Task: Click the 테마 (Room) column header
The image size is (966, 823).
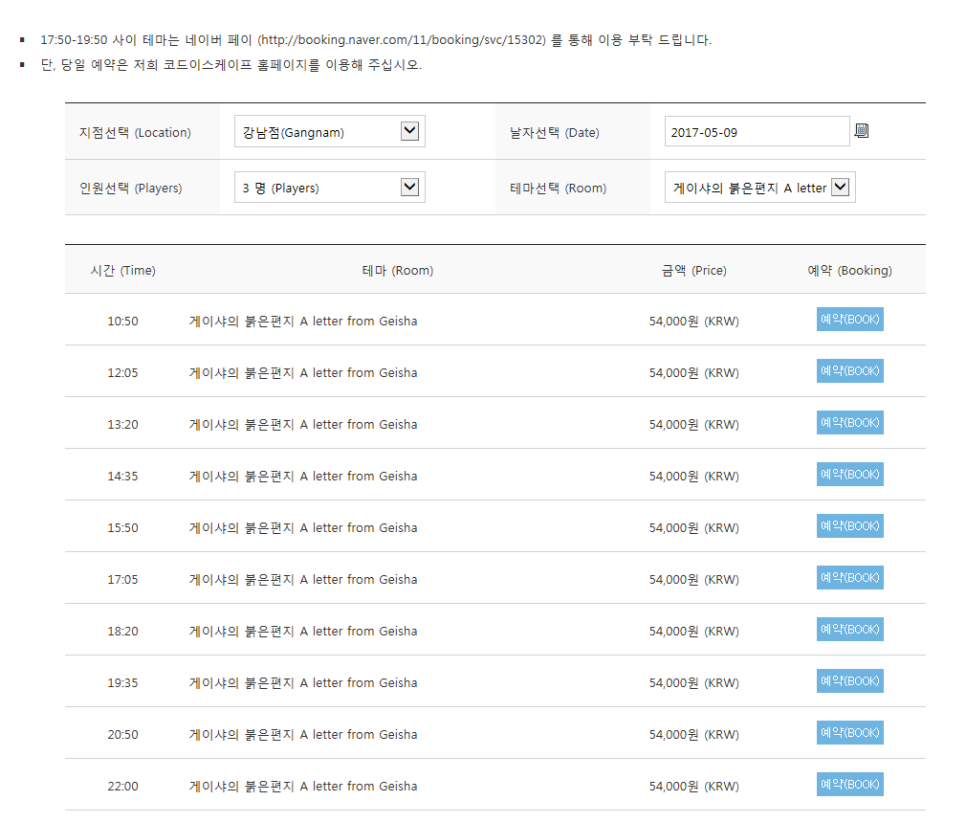Action: tap(397, 270)
